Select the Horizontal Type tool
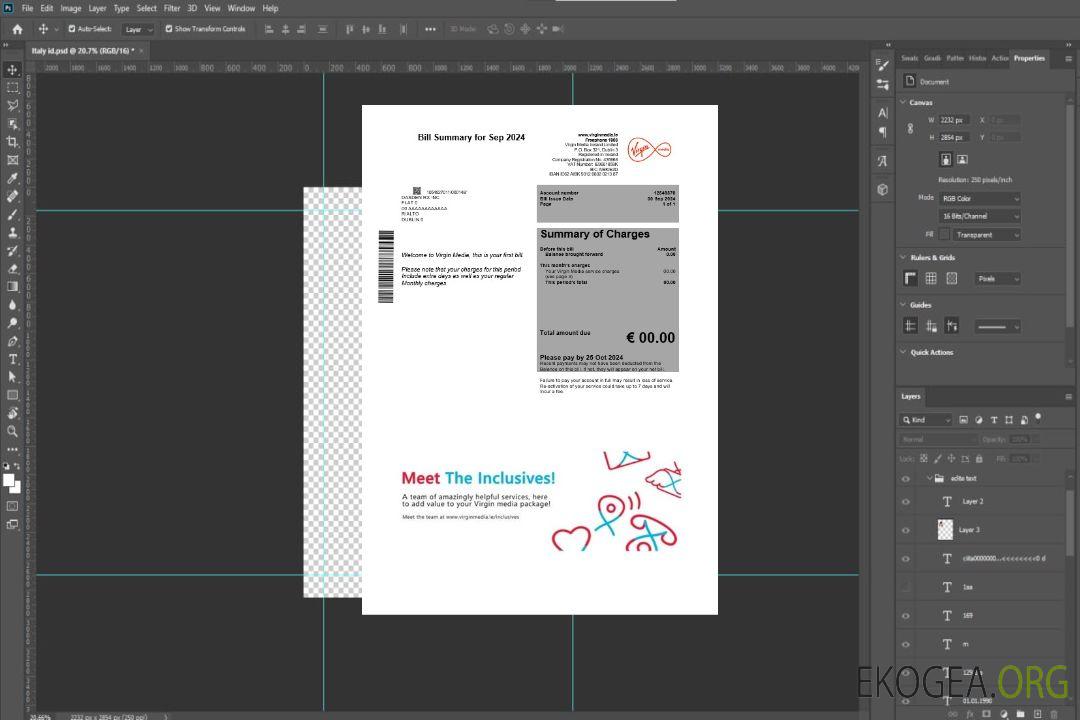This screenshot has height=720, width=1080. click(x=12, y=359)
